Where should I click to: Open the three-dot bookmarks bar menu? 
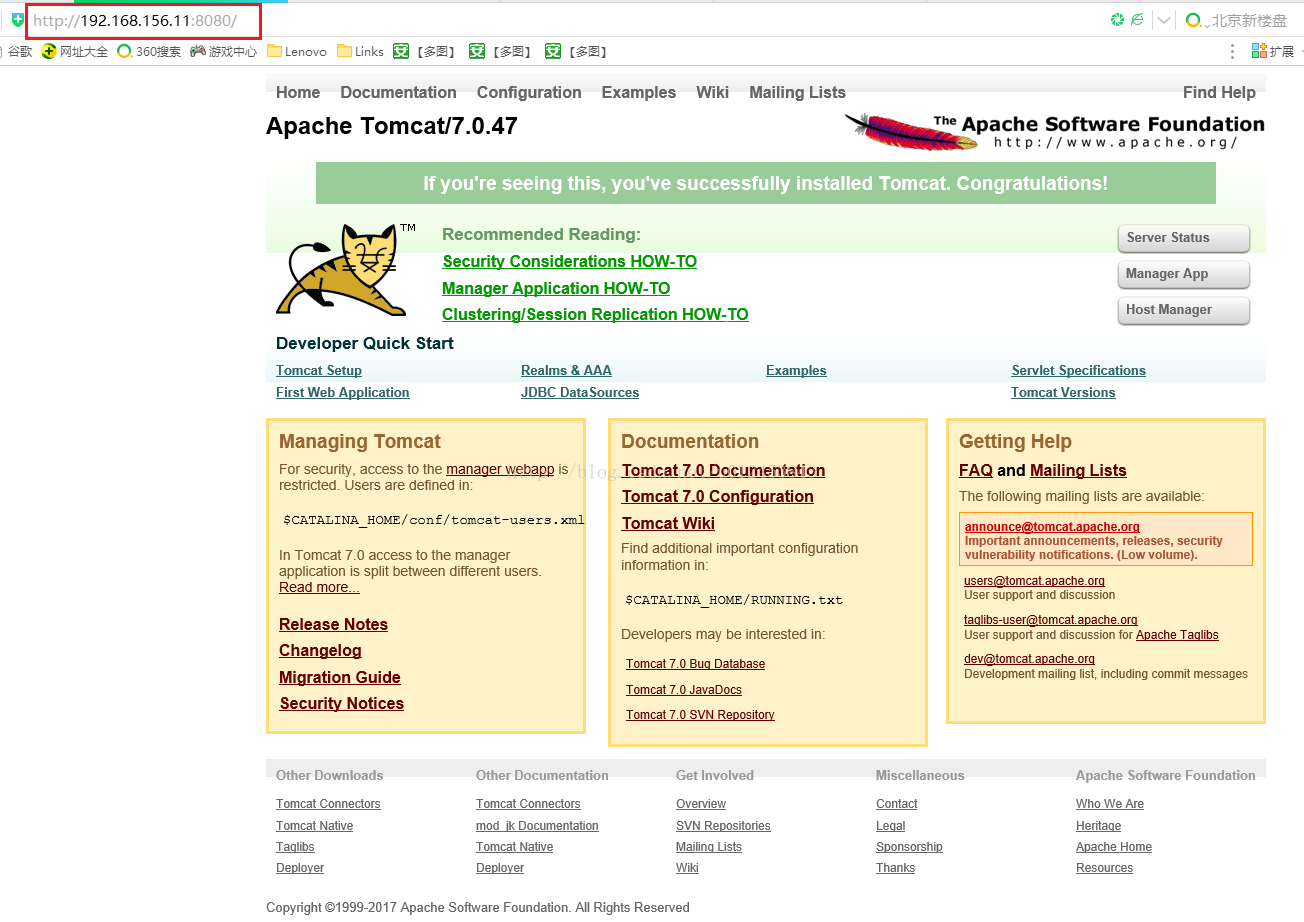1232,51
